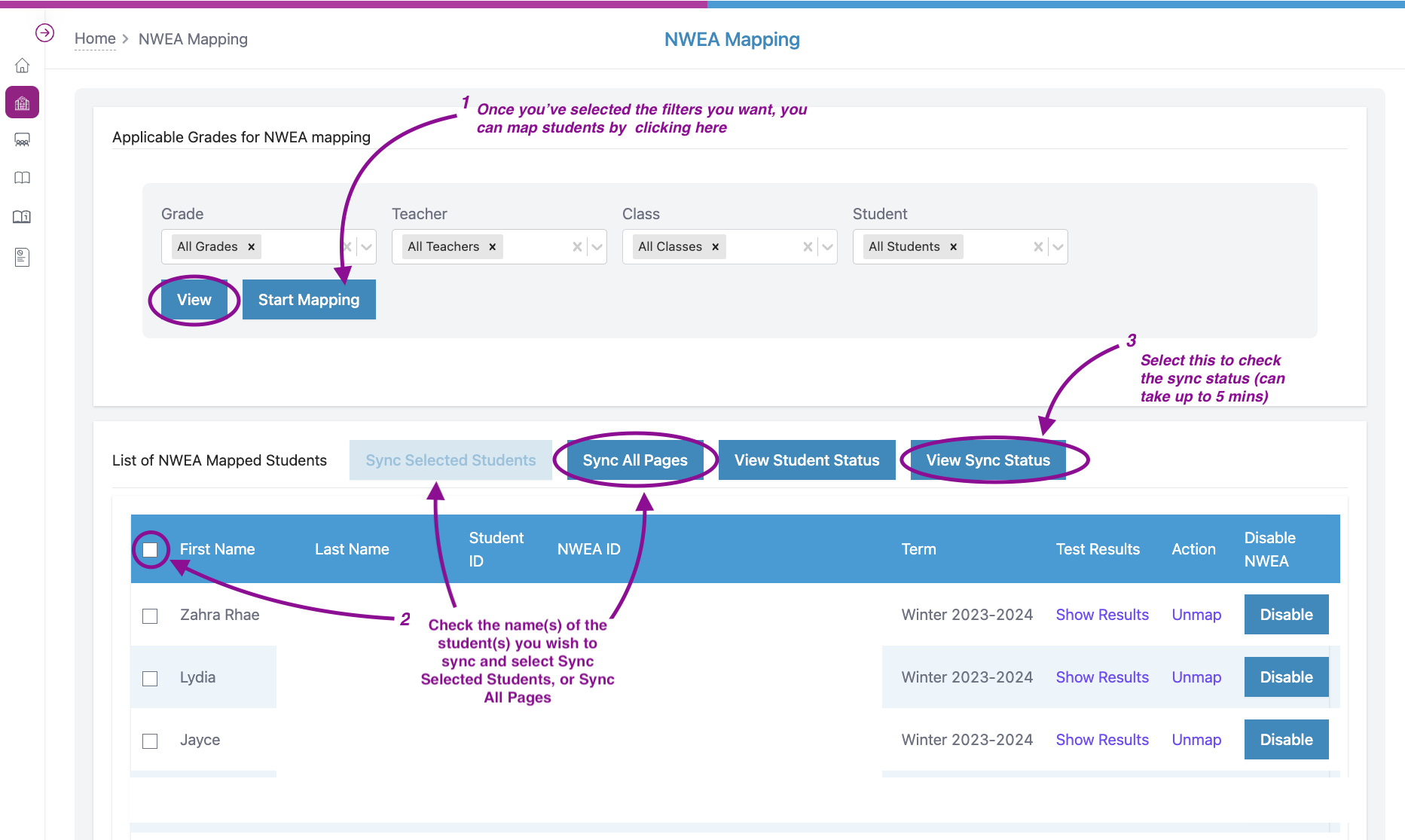
Task: Click the View button
Action: click(194, 300)
